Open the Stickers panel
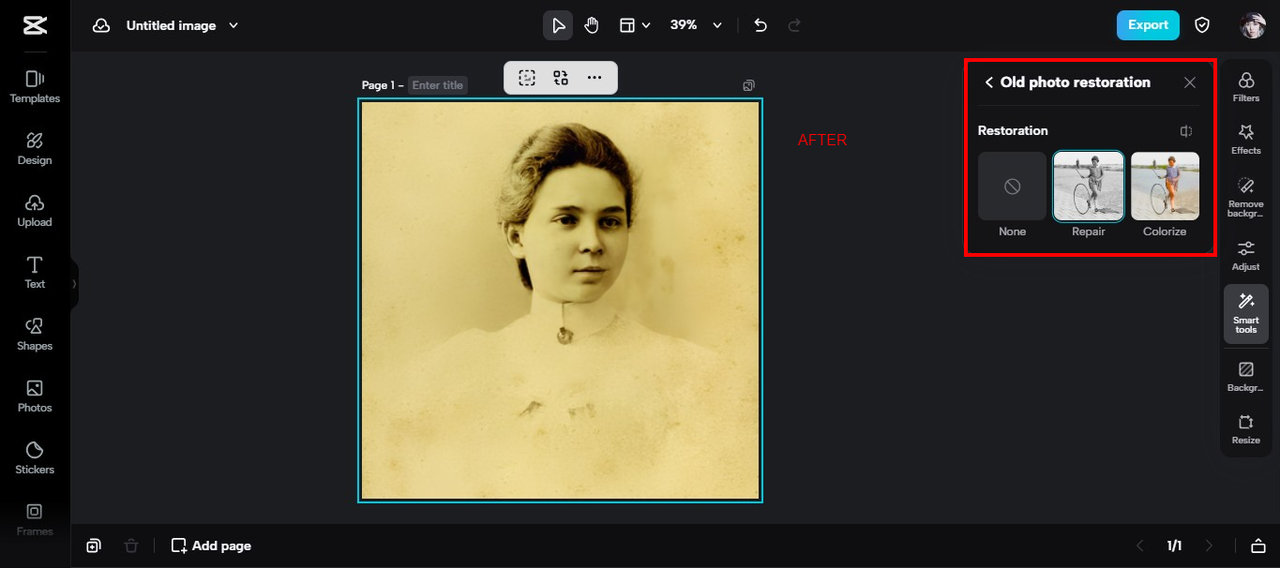 coord(34,458)
